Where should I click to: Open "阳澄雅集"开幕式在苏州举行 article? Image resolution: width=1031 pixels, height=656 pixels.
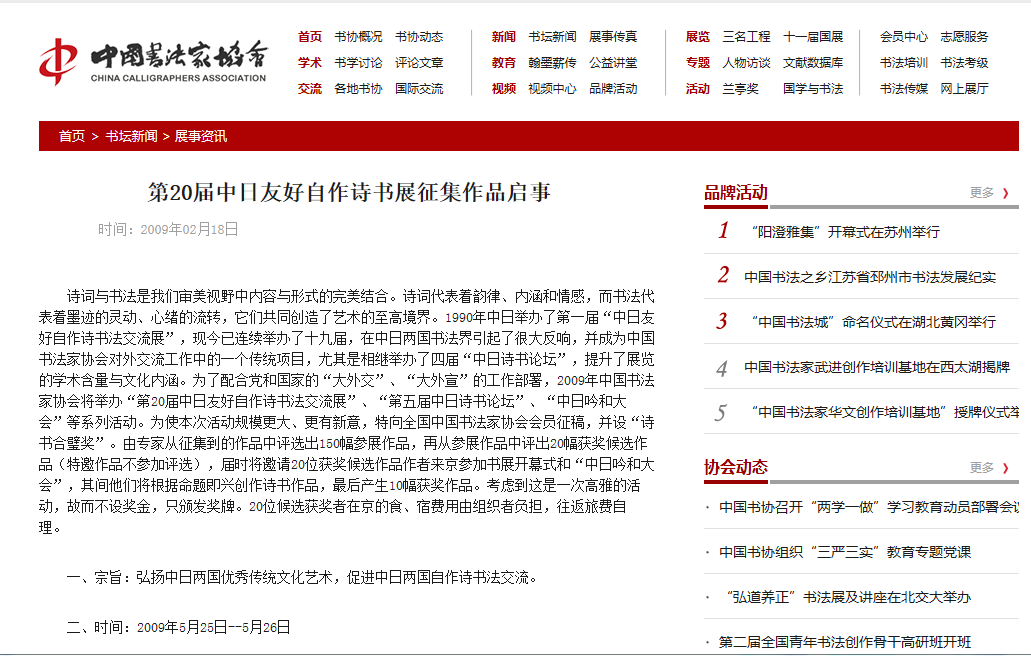[845, 232]
